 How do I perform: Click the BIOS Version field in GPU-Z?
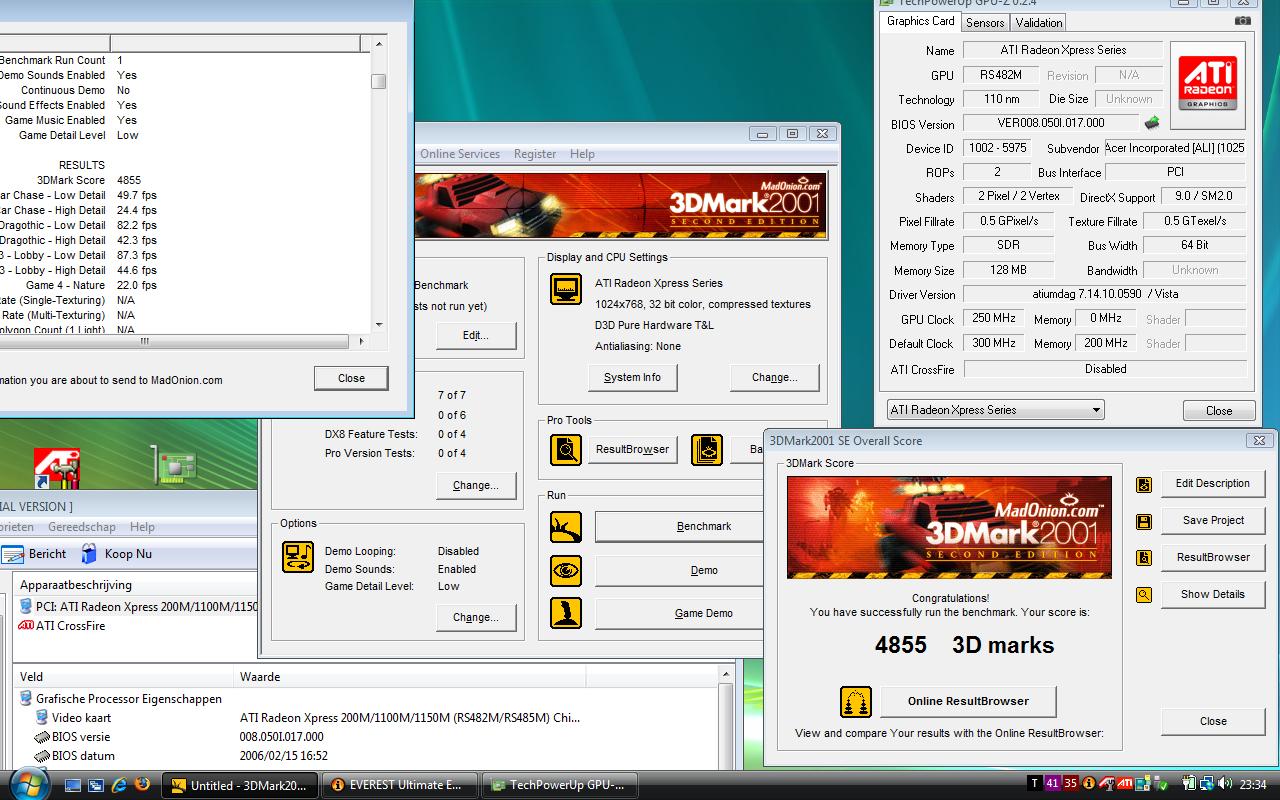tap(1051, 124)
